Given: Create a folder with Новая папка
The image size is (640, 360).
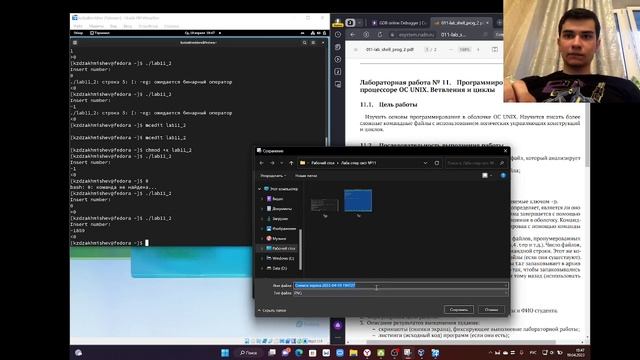Looking at the screenshot, I should tap(306, 176).
